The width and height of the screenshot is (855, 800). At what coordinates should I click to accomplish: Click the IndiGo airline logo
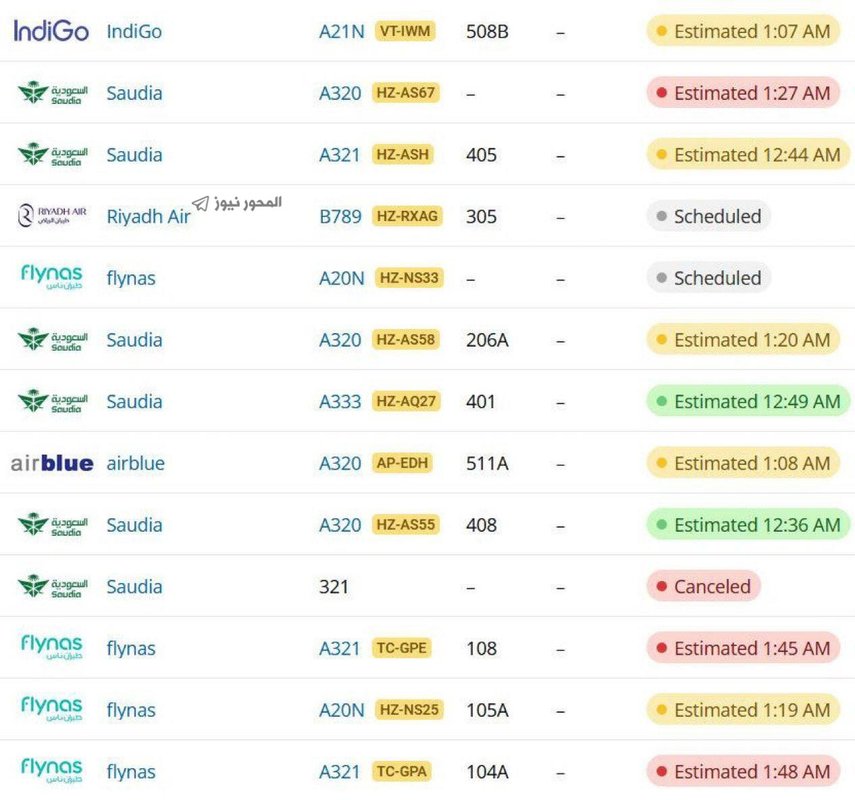[x=51, y=31]
